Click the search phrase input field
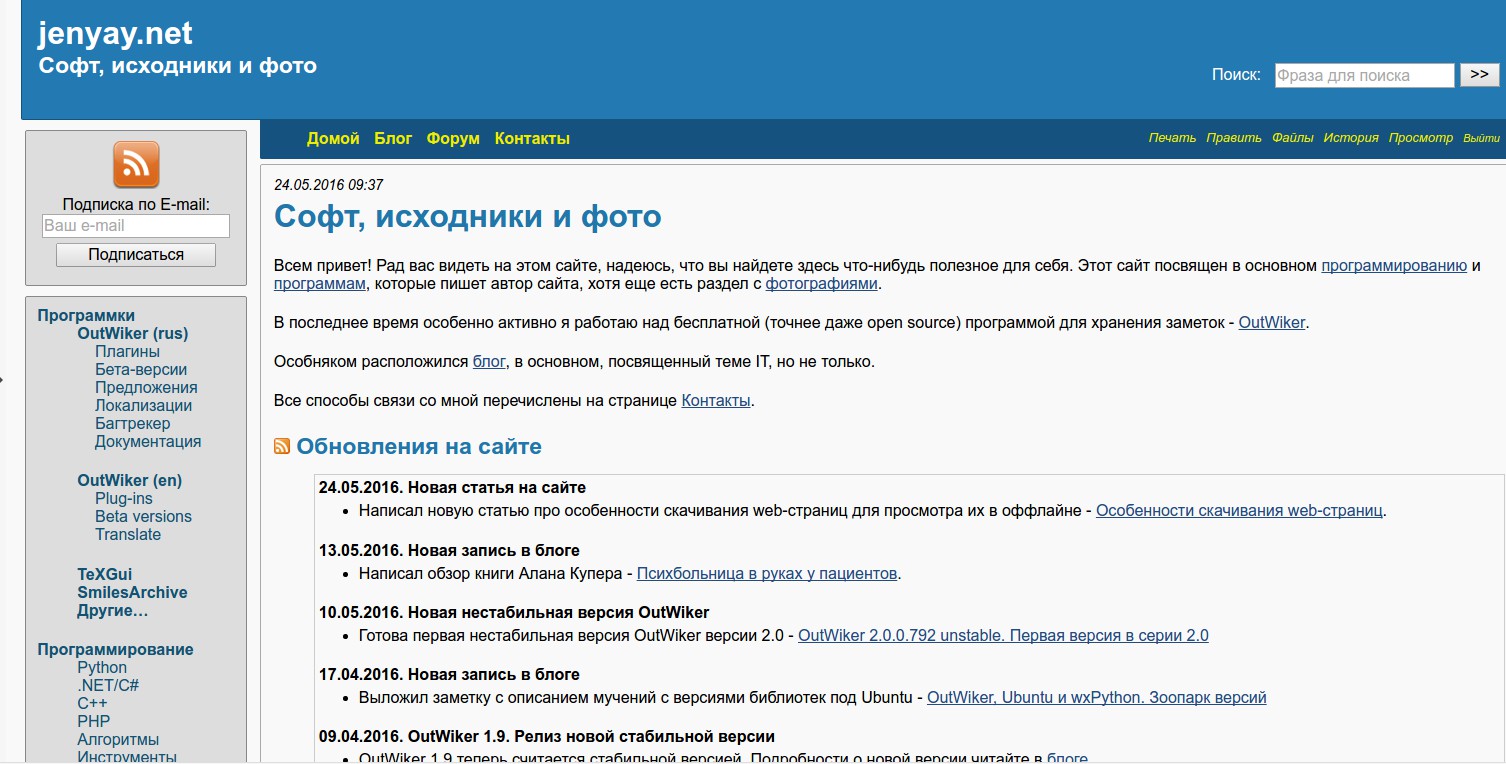 (x=1364, y=75)
